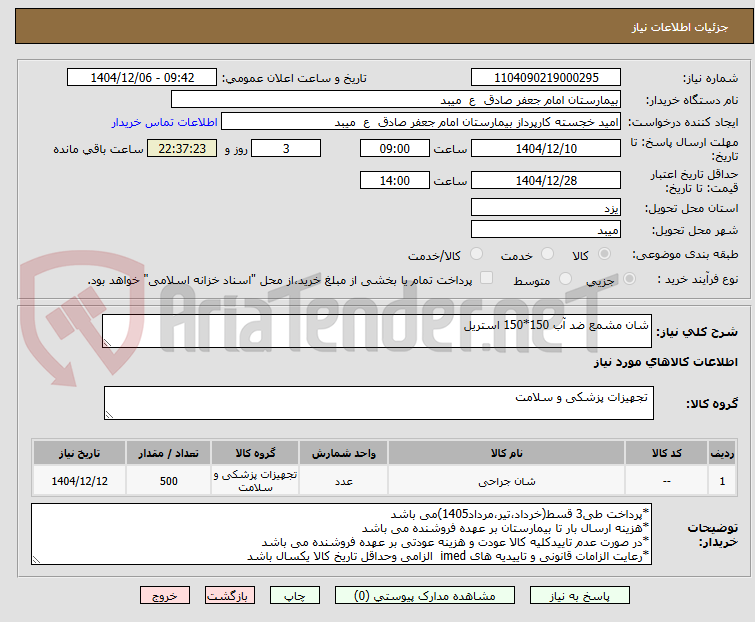755x622 pixels.
Task: Click the نام کالا column header
Action: [x=507, y=453]
